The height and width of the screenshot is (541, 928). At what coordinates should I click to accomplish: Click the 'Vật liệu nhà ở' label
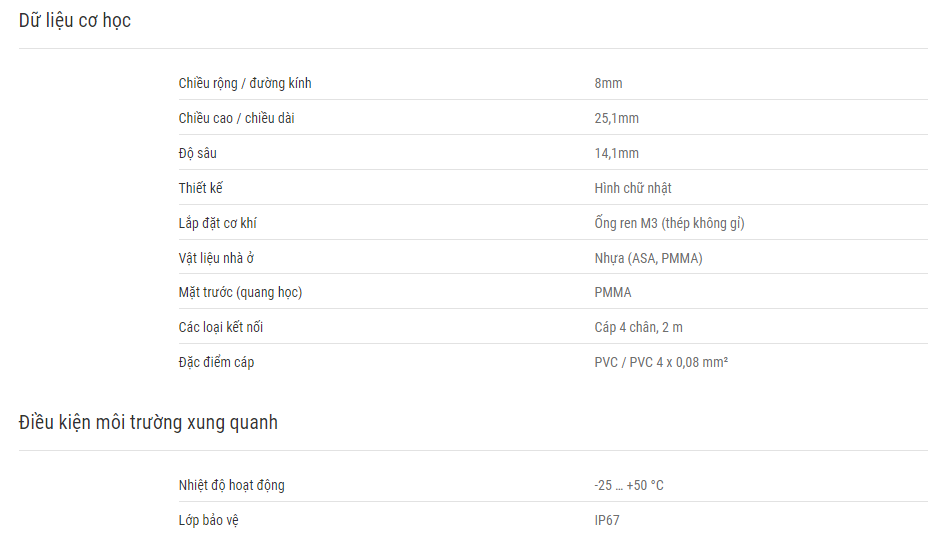click(217, 258)
